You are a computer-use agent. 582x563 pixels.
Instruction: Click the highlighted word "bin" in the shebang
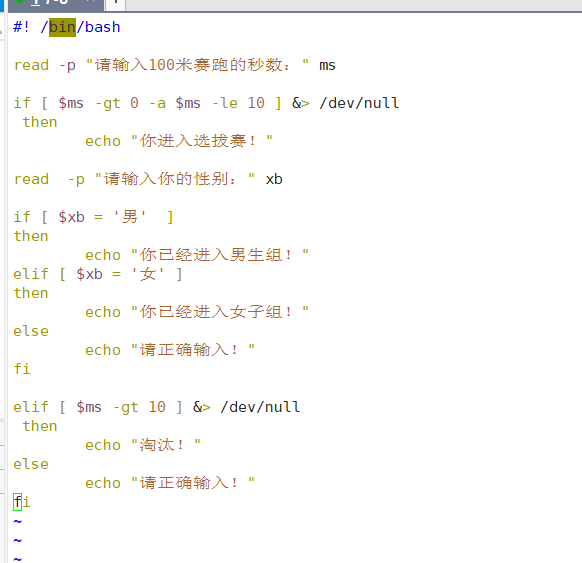(x=62, y=27)
